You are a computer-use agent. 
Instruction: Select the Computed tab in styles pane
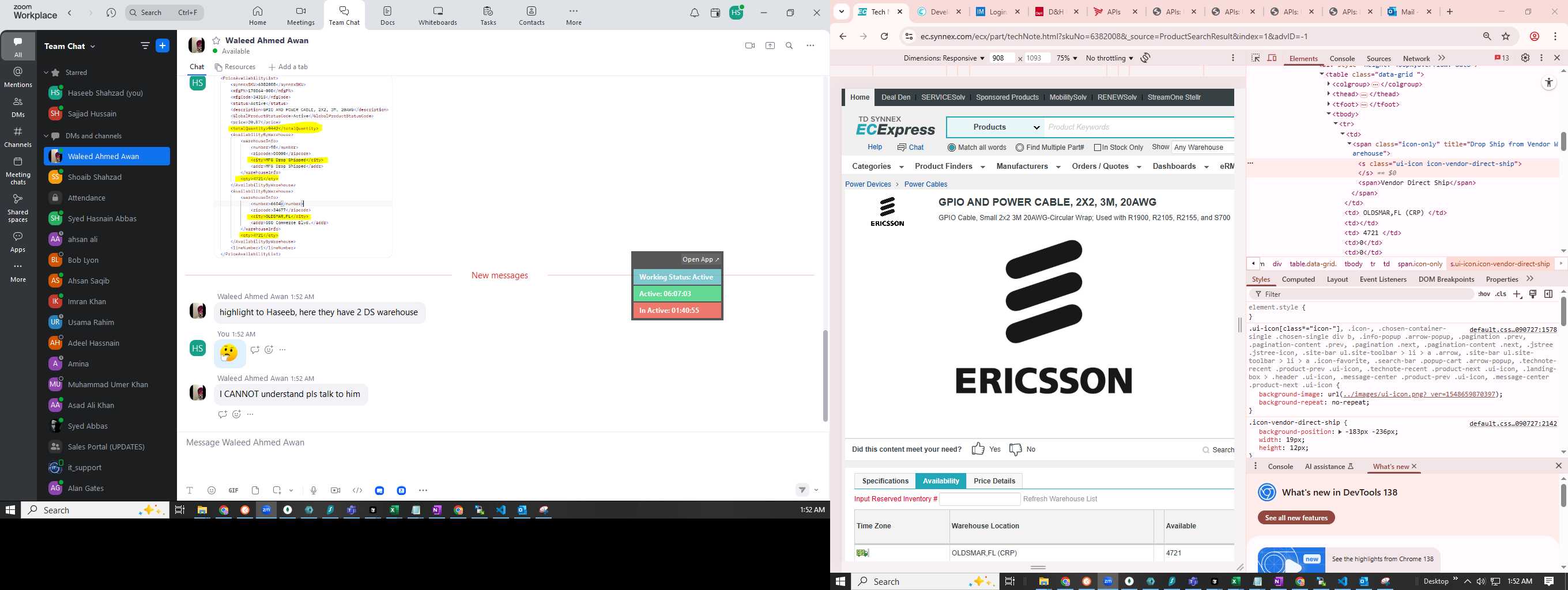[x=1298, y=279]
